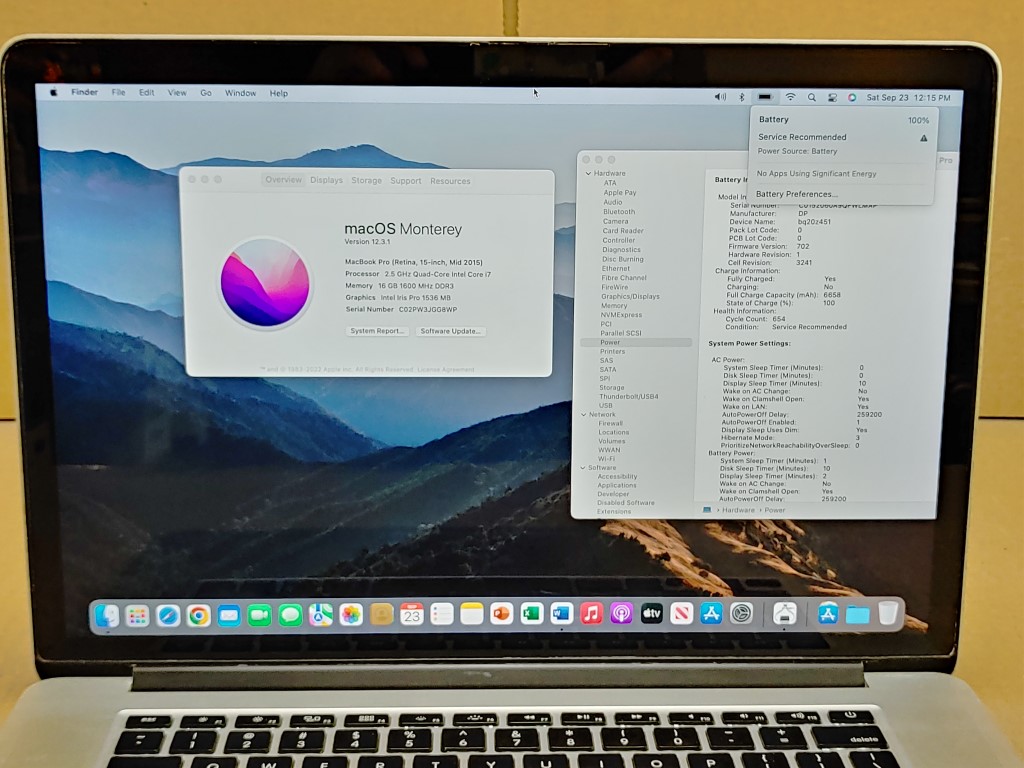Click the Software Update button

click(x=451, y=331)
